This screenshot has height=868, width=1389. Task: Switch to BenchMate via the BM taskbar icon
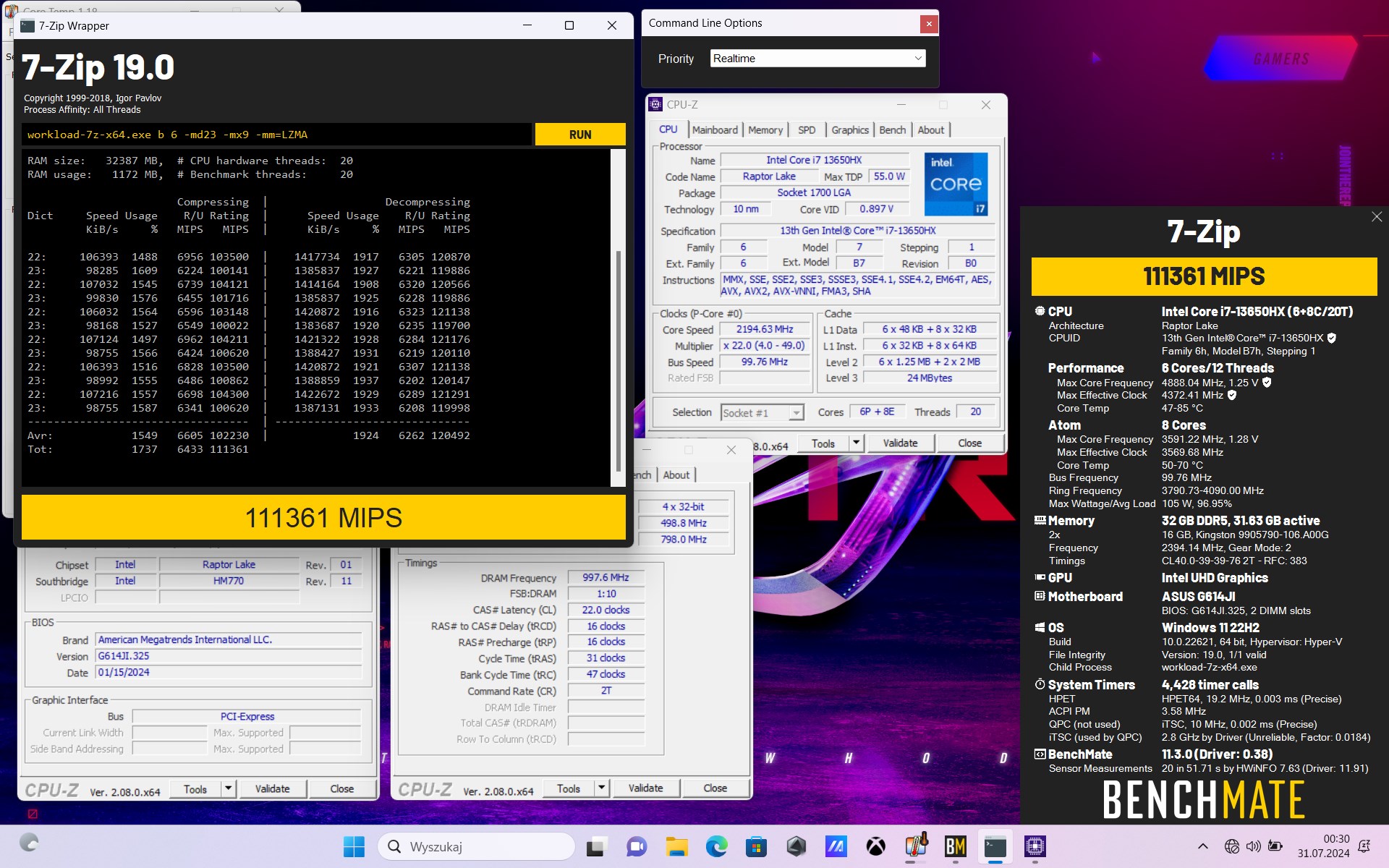coord(956,846)
